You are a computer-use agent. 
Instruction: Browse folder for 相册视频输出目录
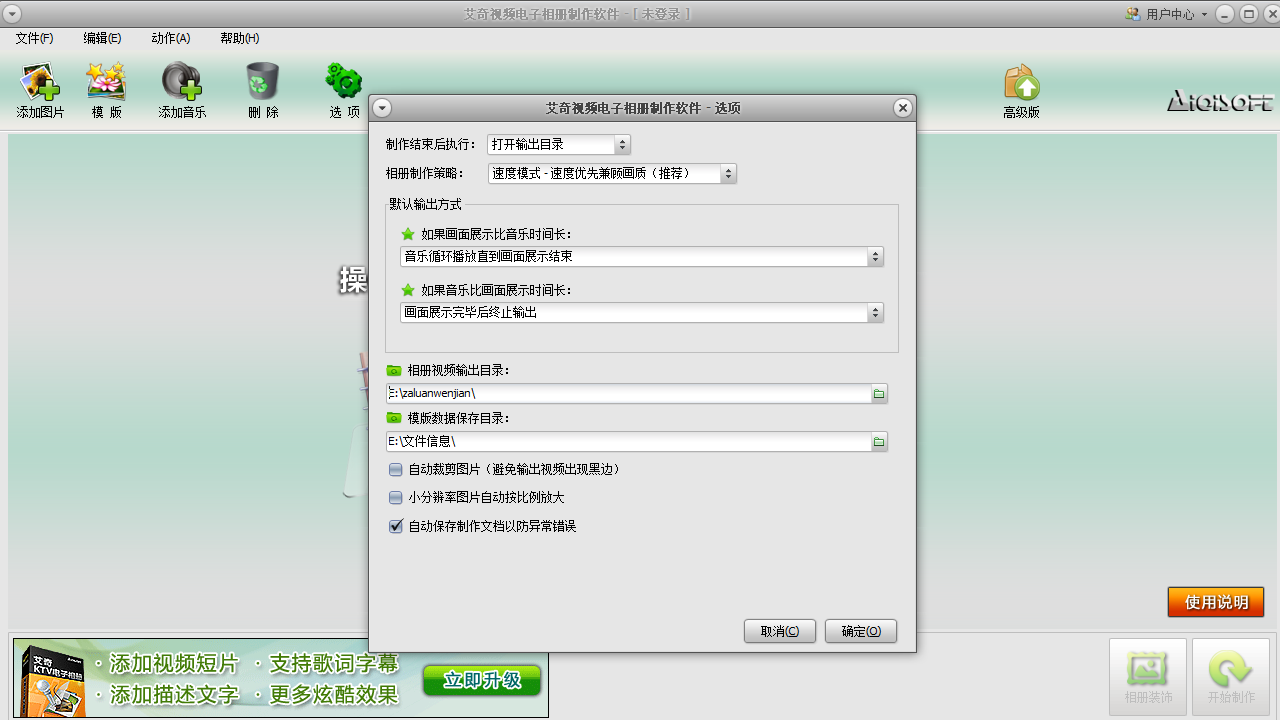pos(878,393)
